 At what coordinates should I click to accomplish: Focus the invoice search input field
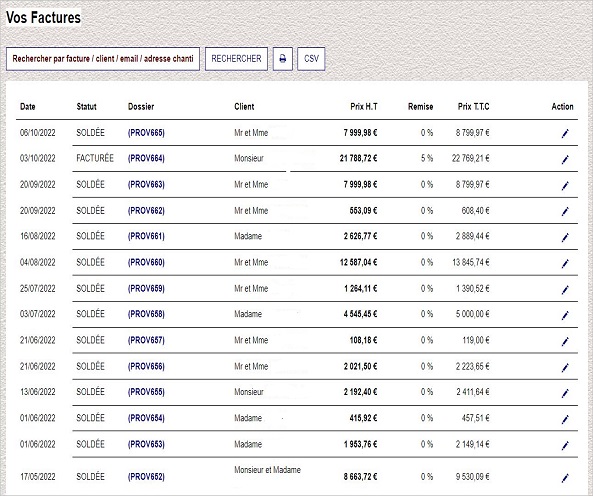pos(103,59)
